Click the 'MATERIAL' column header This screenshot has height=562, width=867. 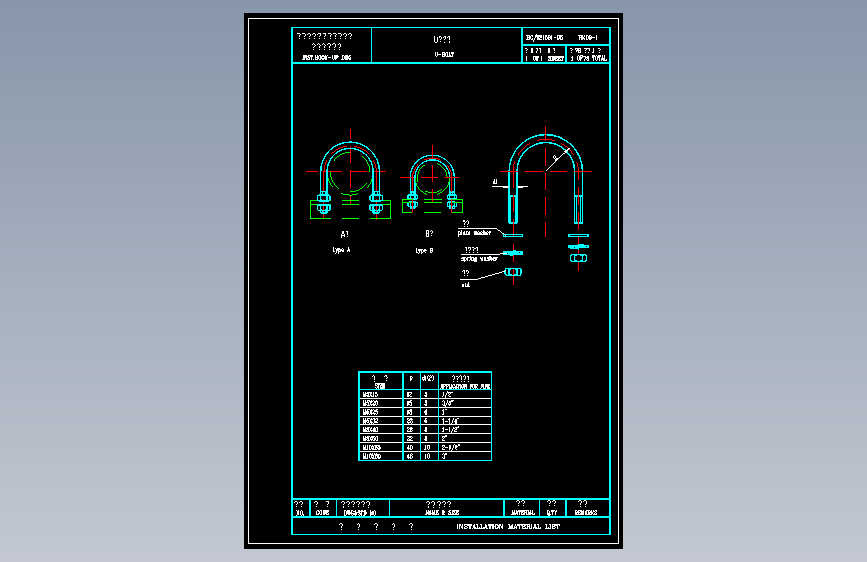click(x=523, y=513)
